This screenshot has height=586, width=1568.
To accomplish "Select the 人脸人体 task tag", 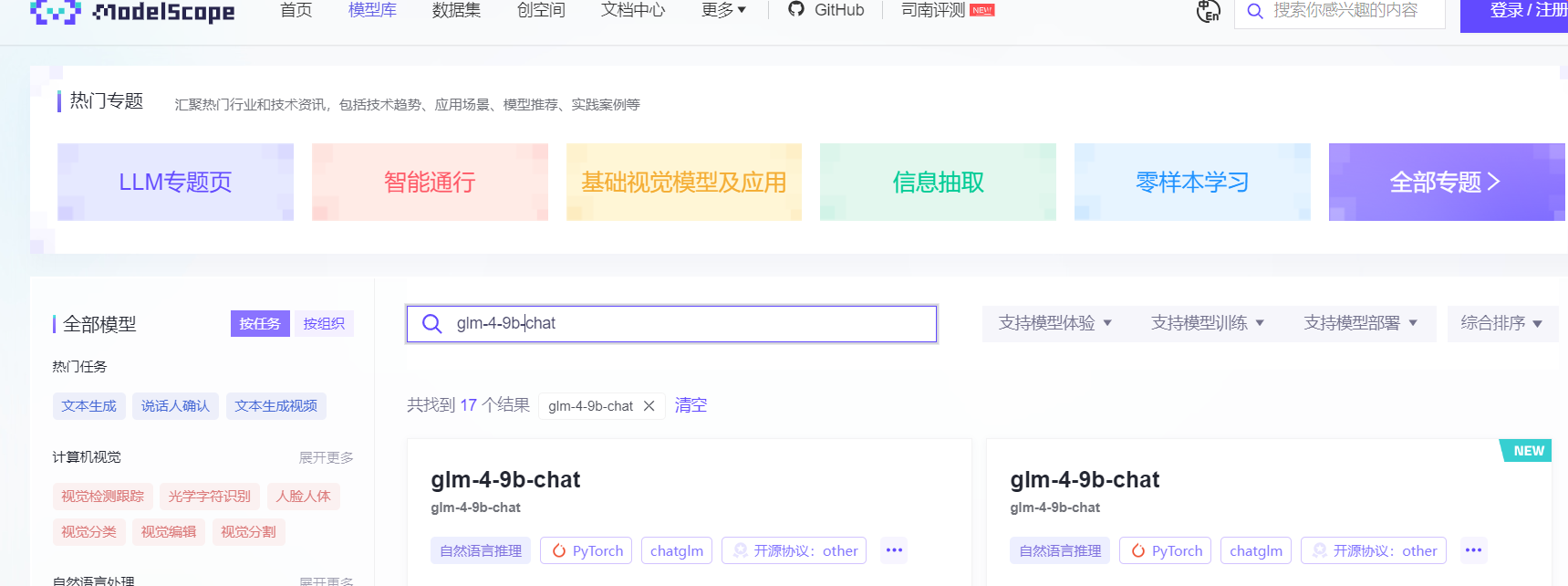I will (304, 497).
